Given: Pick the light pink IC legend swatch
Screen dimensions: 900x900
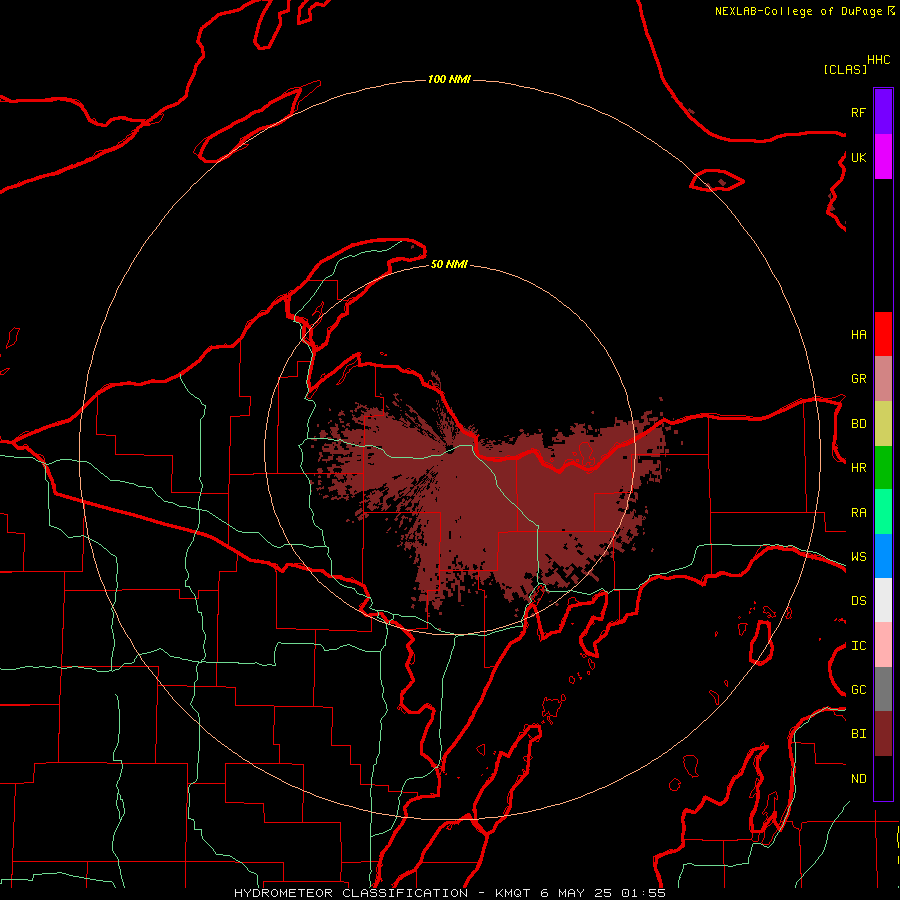Looking at the screenshot, I should (x=883, y=645).
